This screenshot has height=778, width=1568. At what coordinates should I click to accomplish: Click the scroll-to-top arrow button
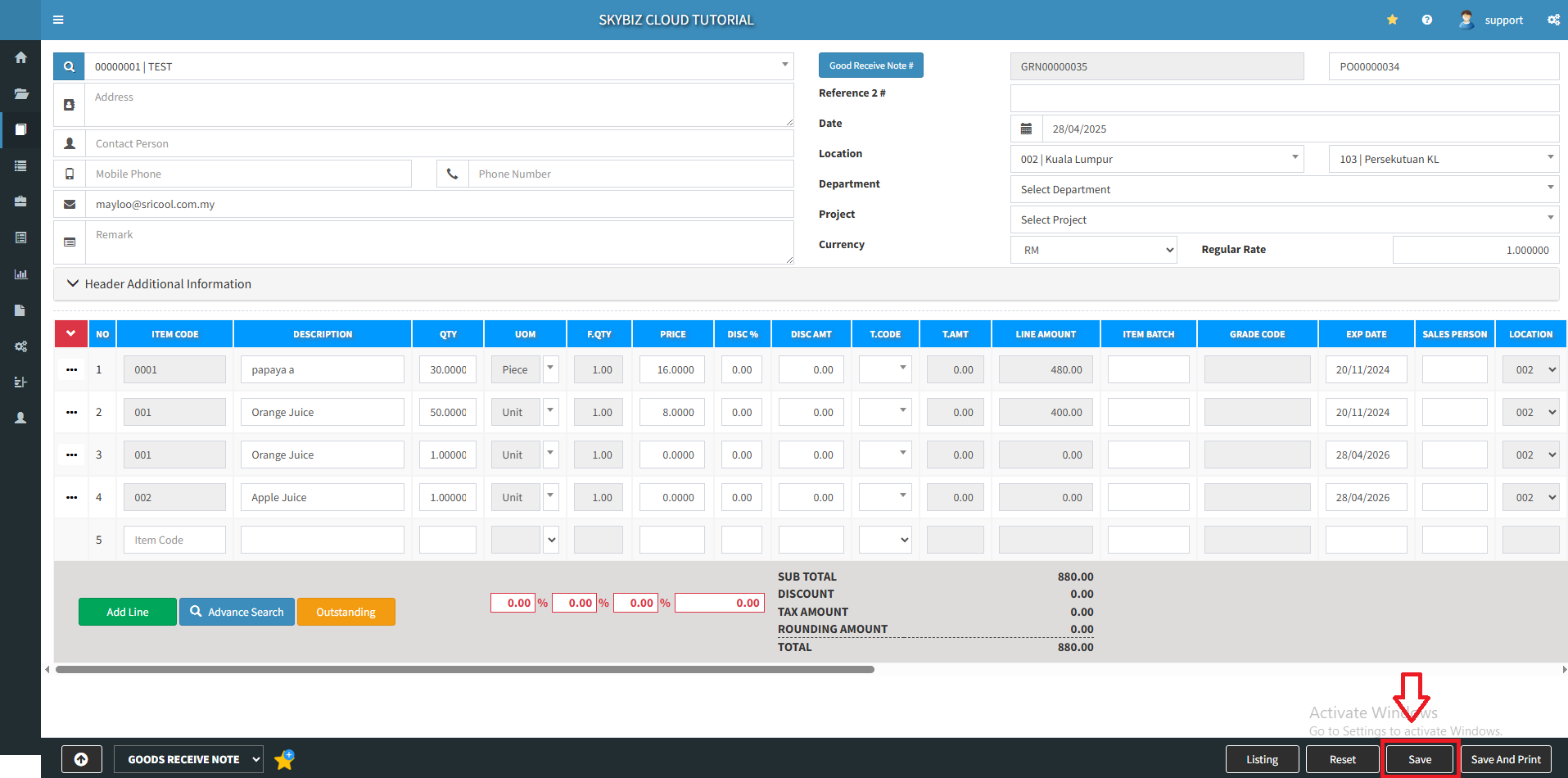82,759
